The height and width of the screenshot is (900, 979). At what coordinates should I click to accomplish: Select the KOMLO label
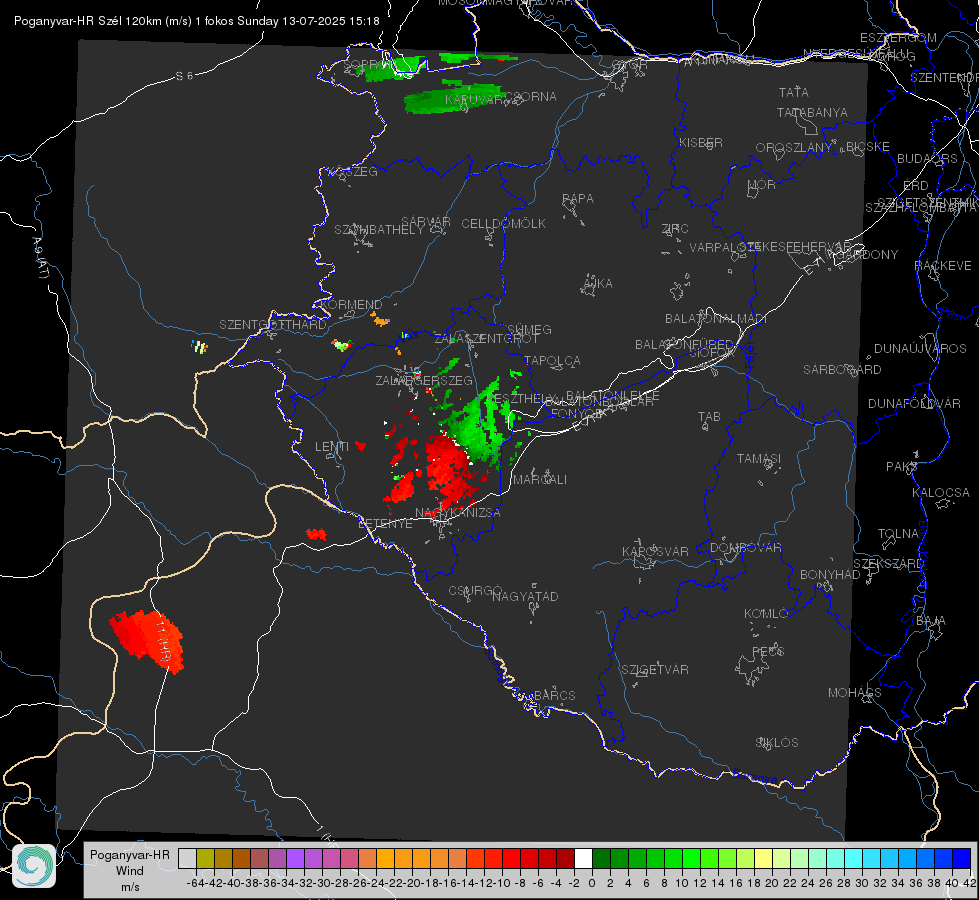tap(766, 614)
